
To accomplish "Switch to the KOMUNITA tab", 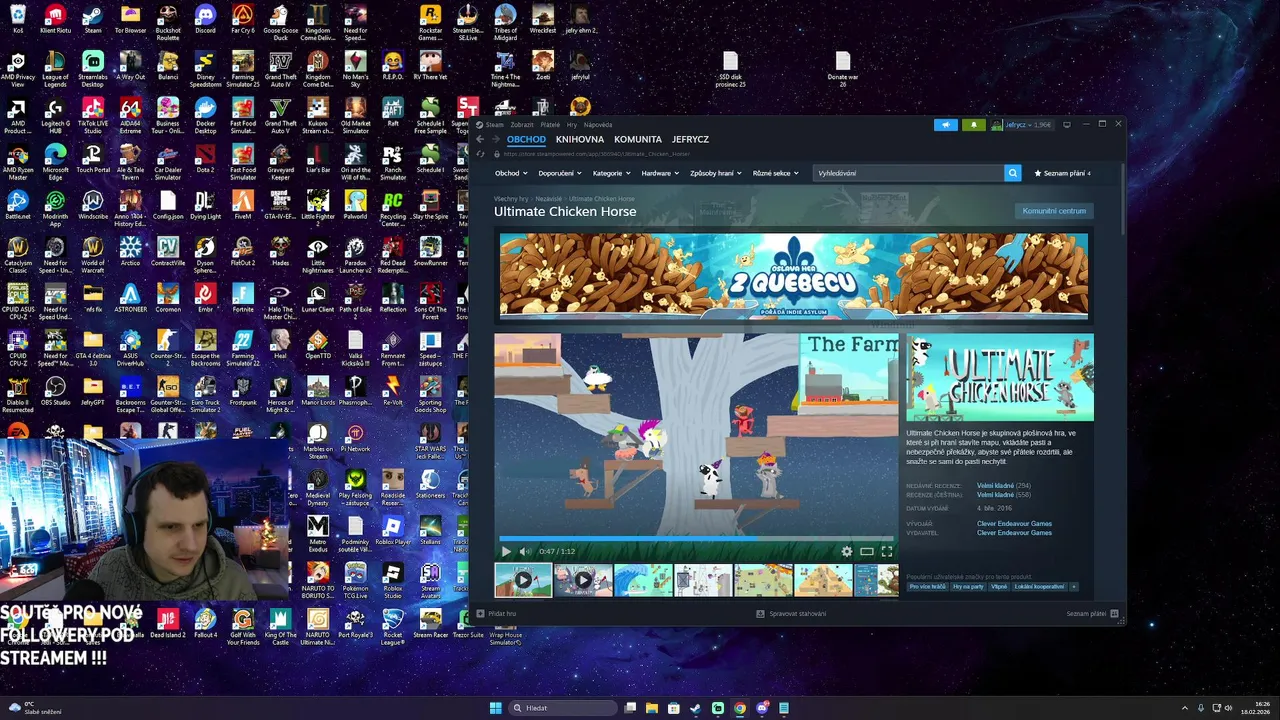I will [638, 140].
